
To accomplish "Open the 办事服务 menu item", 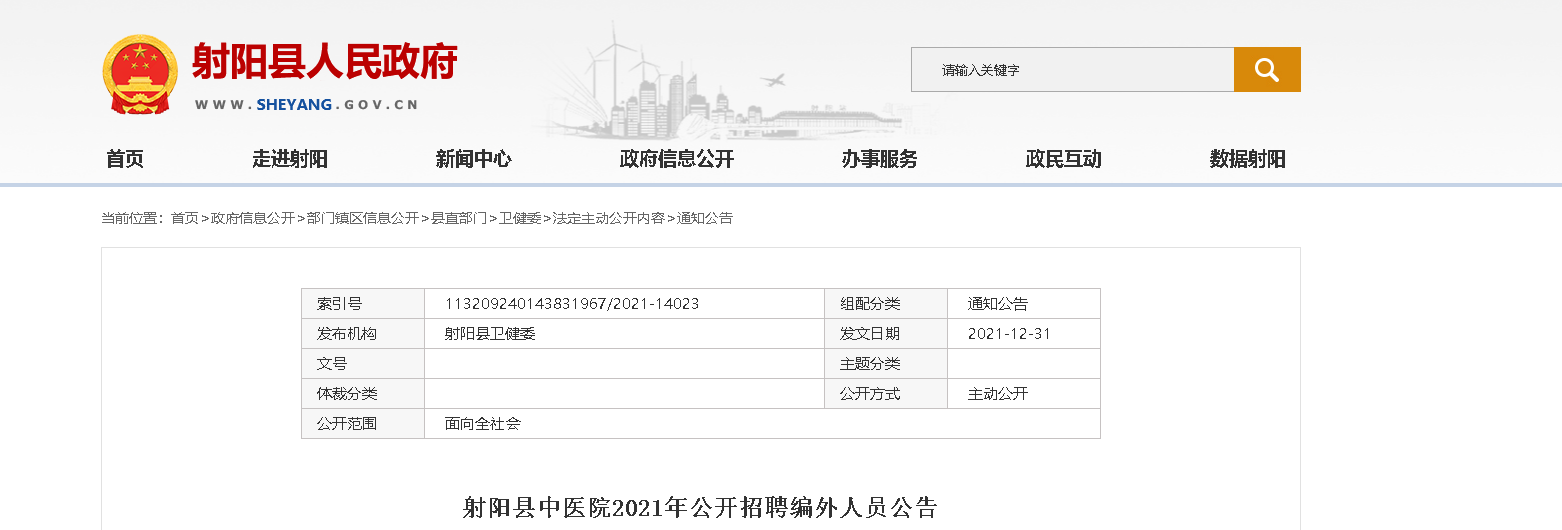I will click(880, 159).
